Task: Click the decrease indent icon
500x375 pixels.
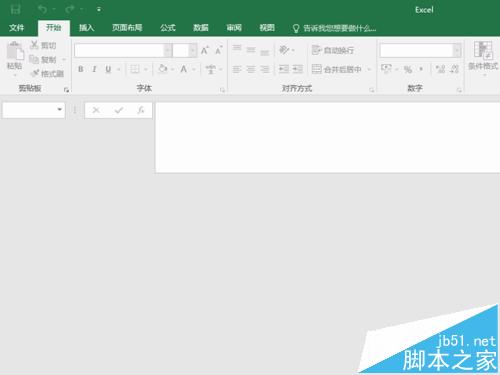Action: (x=284, y=69)
